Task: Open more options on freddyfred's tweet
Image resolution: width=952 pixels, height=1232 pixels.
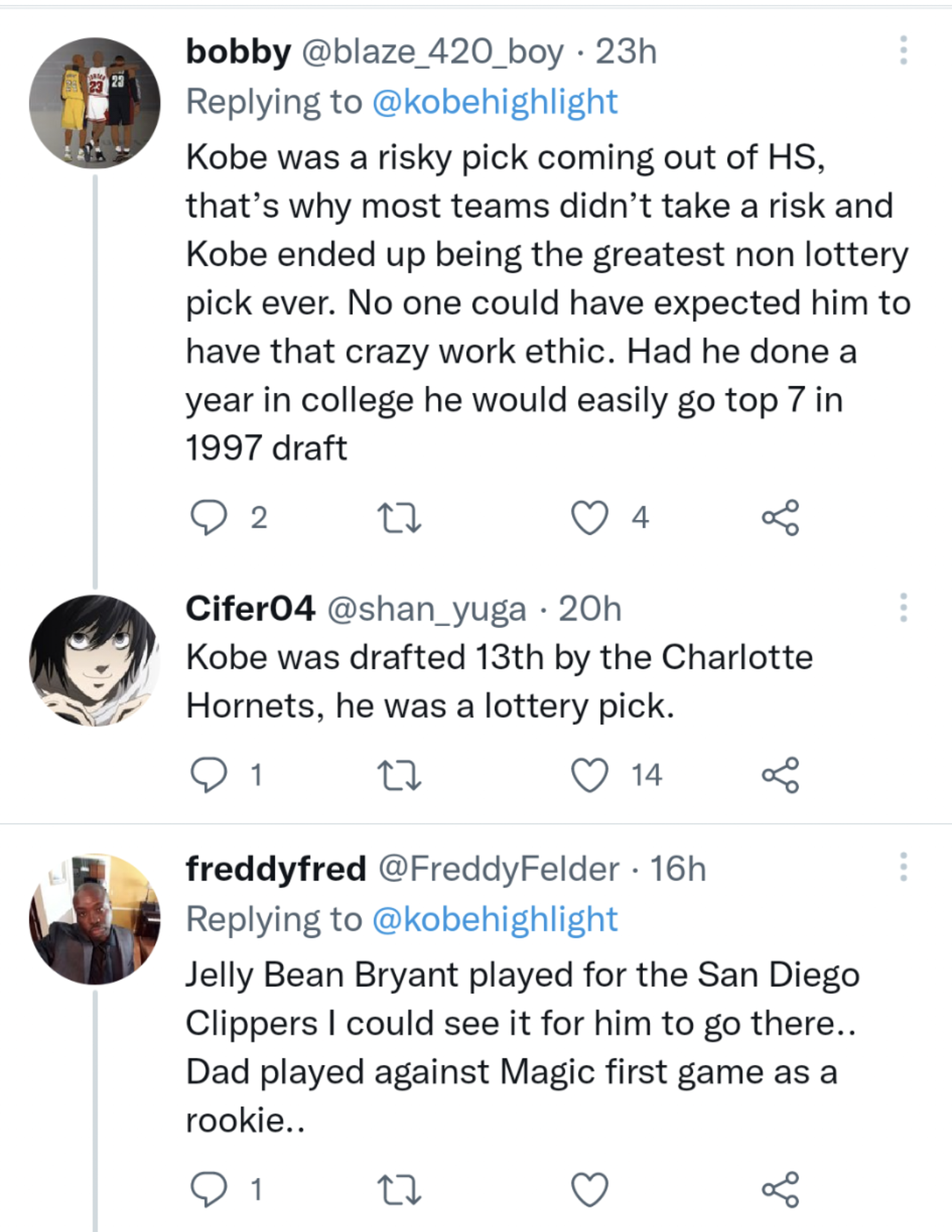Action: pyautogui.click(x=903, y=867)
